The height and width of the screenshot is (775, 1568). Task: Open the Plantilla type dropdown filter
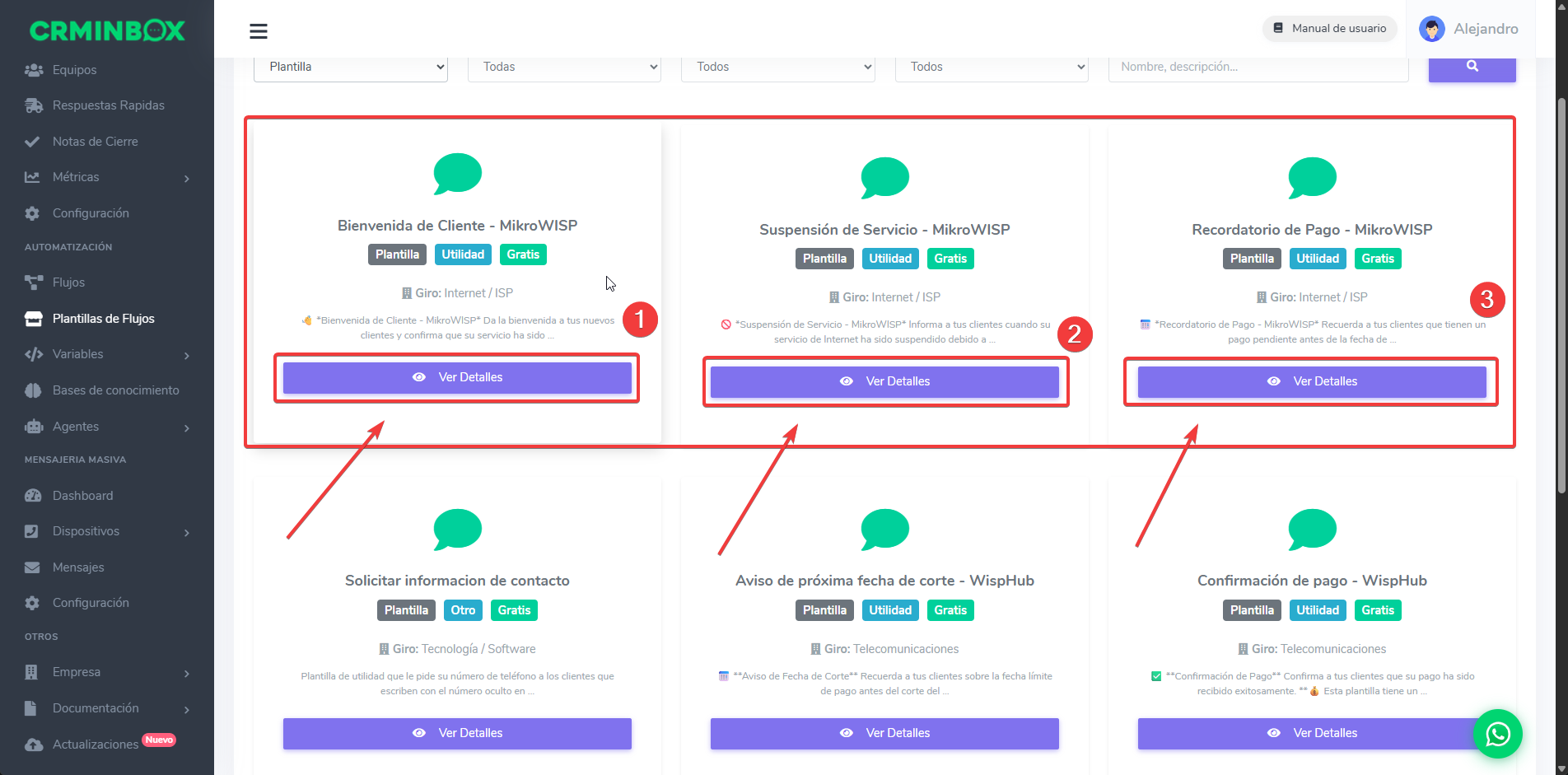pos(351,68)
